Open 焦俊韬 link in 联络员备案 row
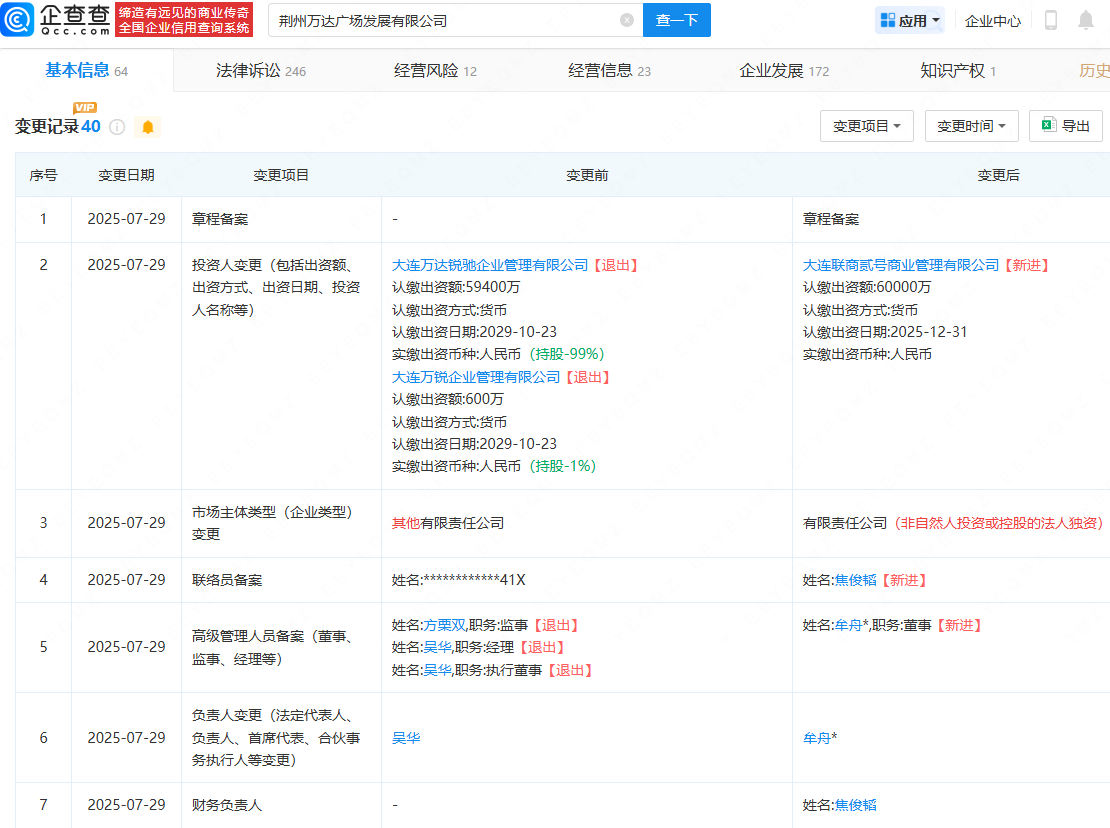 pyautogui.click(x=855, y=580)
